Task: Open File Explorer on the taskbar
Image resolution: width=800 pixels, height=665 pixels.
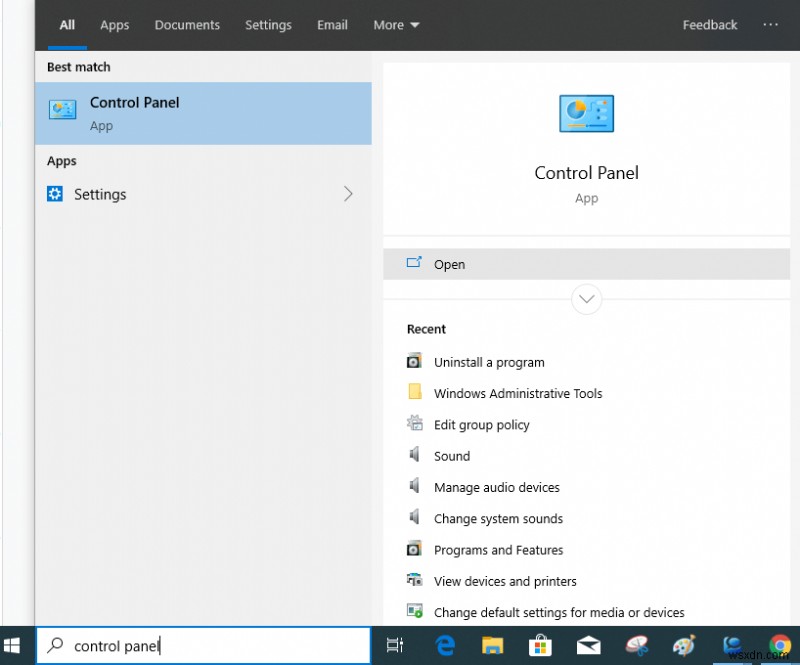Action: point(492,645)
